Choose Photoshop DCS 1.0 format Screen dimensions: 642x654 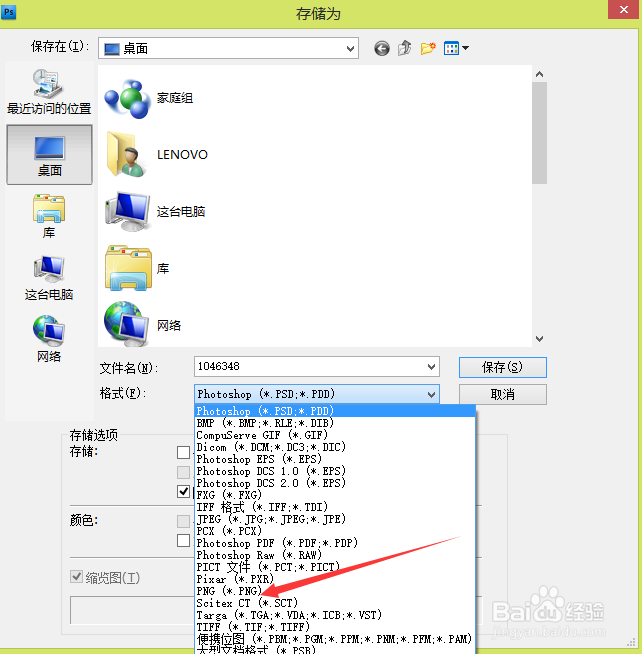(x=335, y=471)
